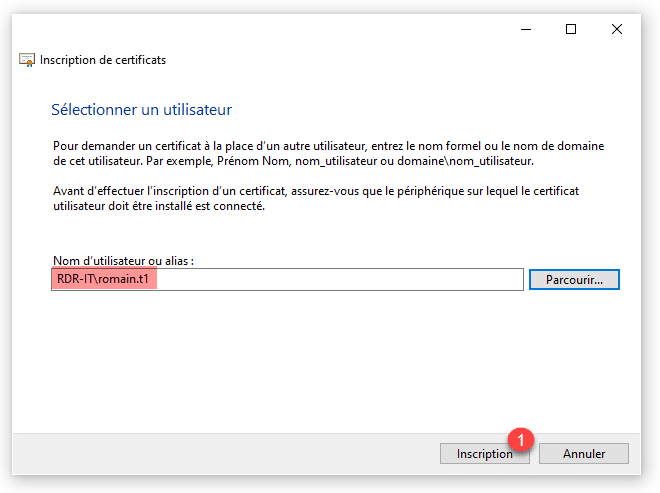Viewport: 660px width, 493px height.
Task: Close the certificate enrollment dialog
Action: (x=617, y=29)
